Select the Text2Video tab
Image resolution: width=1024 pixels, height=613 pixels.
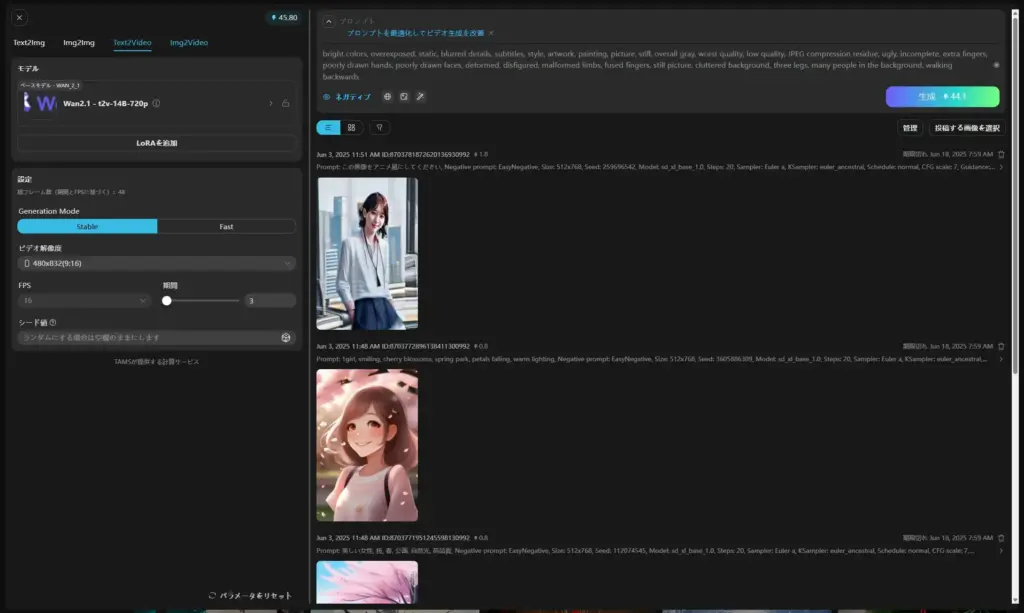tap(132, 42)
